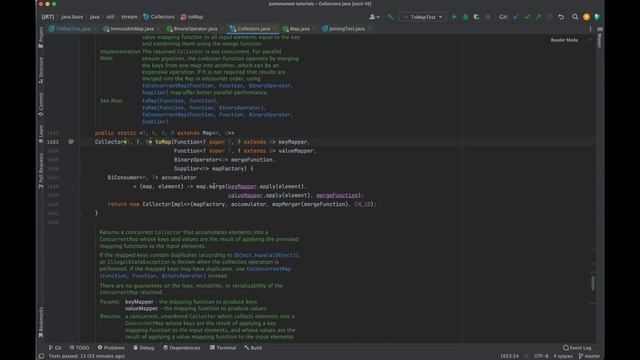Click the Collectors breadcrumb in navigation bar

point(159,17)
